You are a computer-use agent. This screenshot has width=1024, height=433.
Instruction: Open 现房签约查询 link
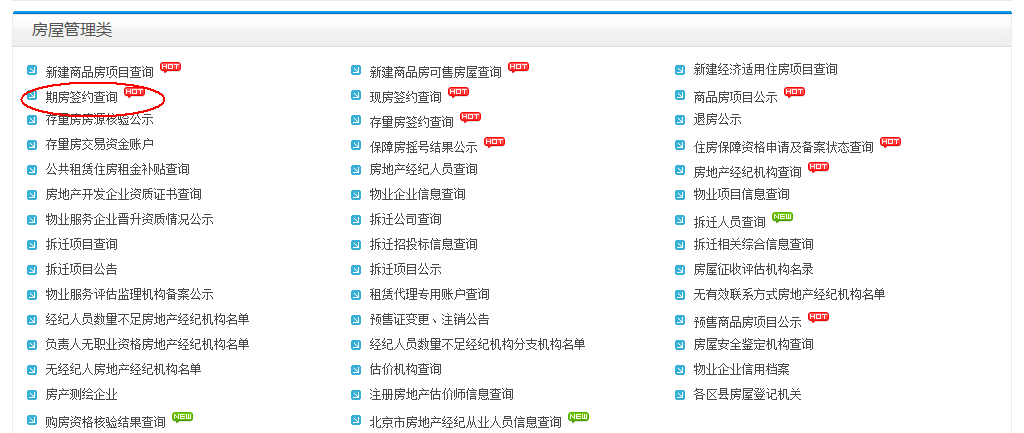pyautogui.click(x=406, y=97)
